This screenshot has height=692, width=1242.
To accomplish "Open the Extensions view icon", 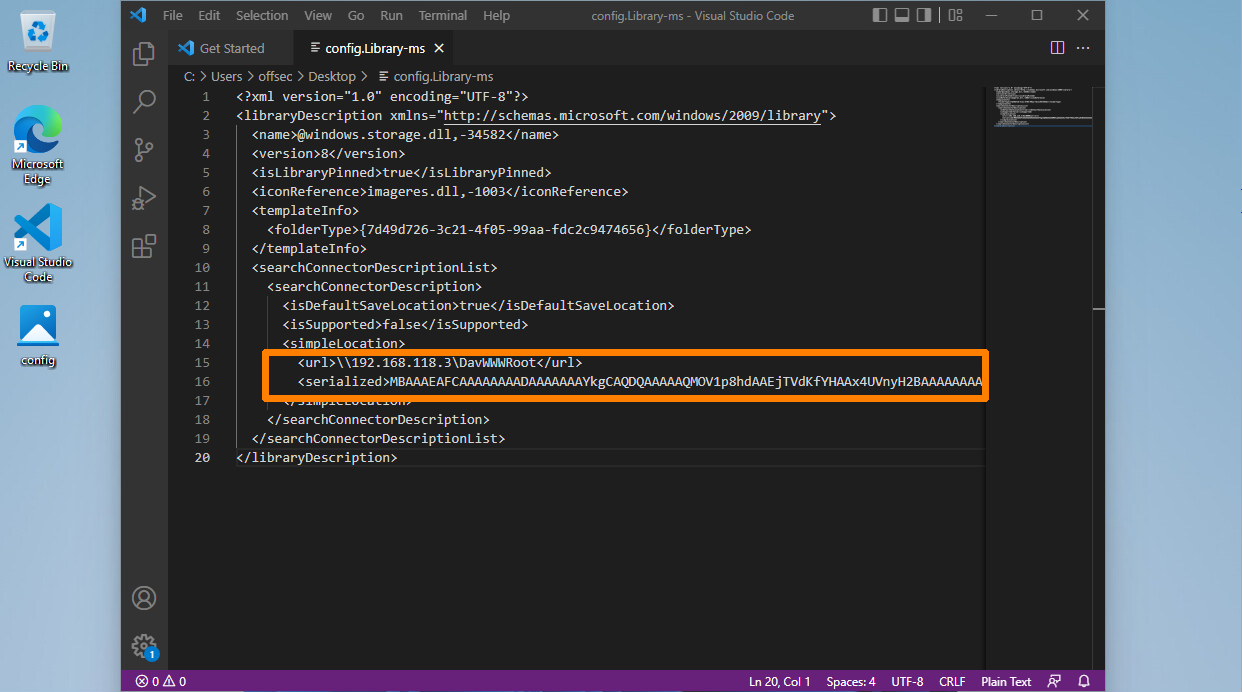I will point(144,246).
